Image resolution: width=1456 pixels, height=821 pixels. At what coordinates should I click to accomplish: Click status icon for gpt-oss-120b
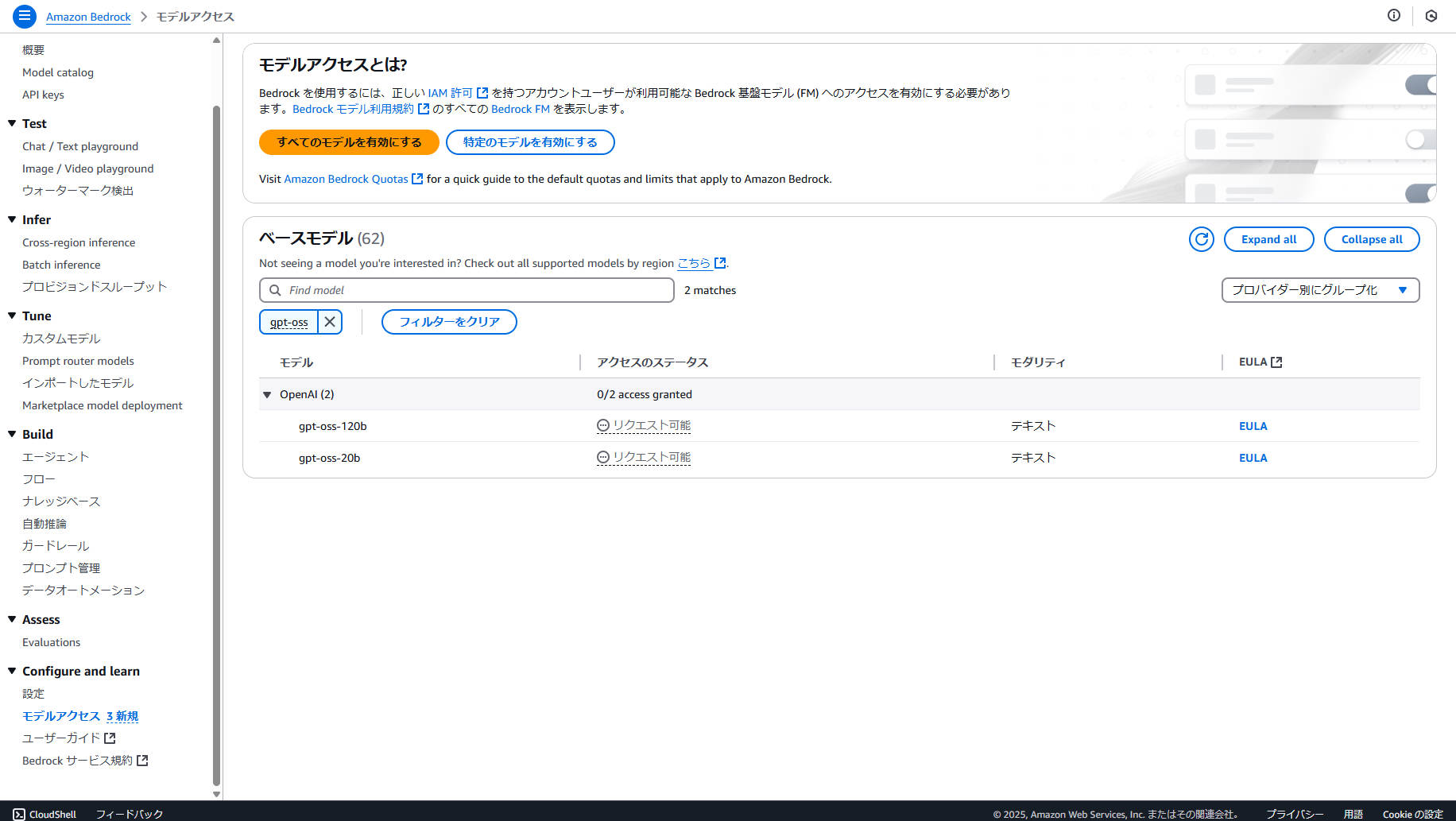point(603,426)
